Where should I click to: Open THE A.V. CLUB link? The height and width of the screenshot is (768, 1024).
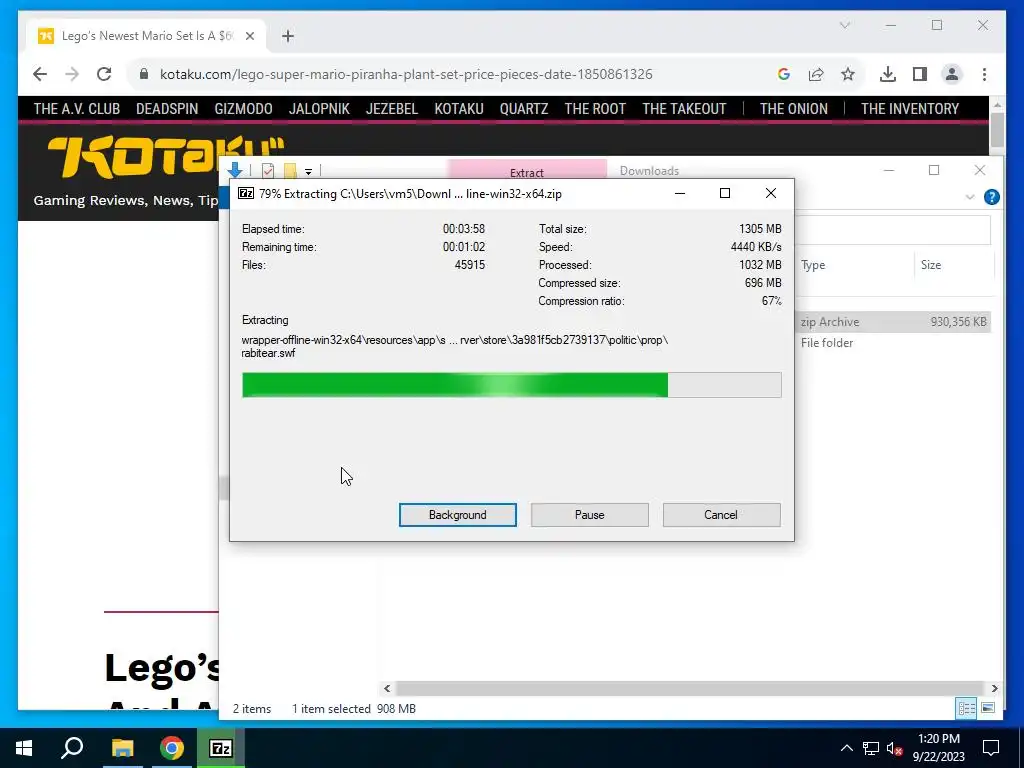click(76, 109)
